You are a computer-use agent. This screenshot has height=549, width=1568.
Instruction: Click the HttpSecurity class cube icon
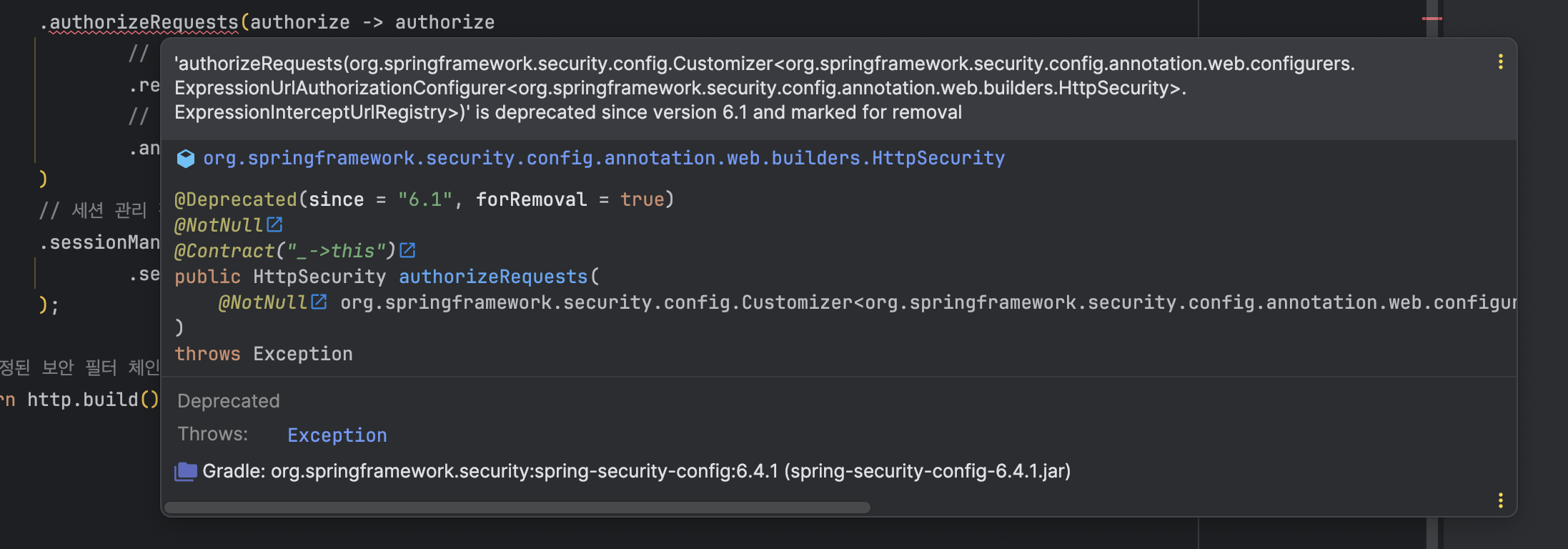(185, 159)
